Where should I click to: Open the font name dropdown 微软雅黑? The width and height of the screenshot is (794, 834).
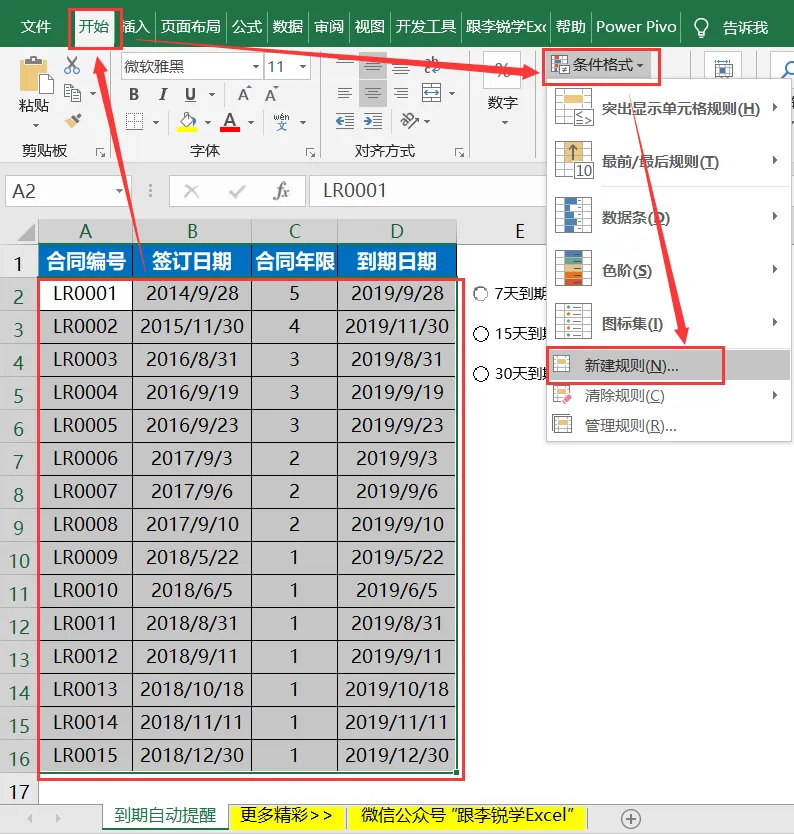pyautogui.click(x=256, y=66)
